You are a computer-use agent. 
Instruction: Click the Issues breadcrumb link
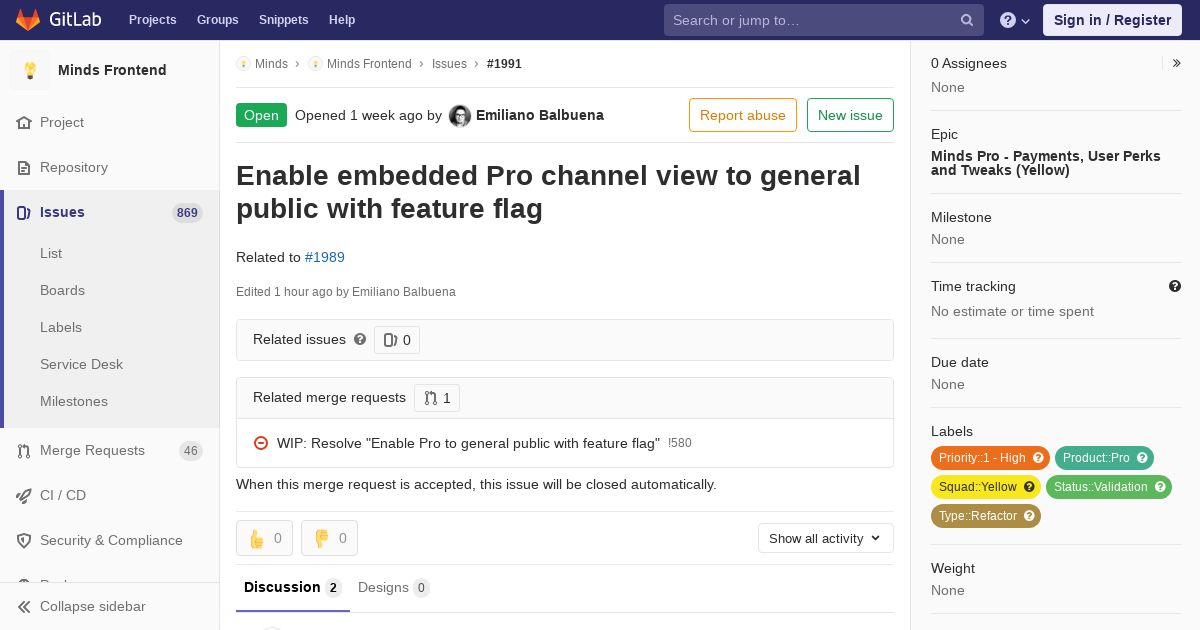[449, 63]
